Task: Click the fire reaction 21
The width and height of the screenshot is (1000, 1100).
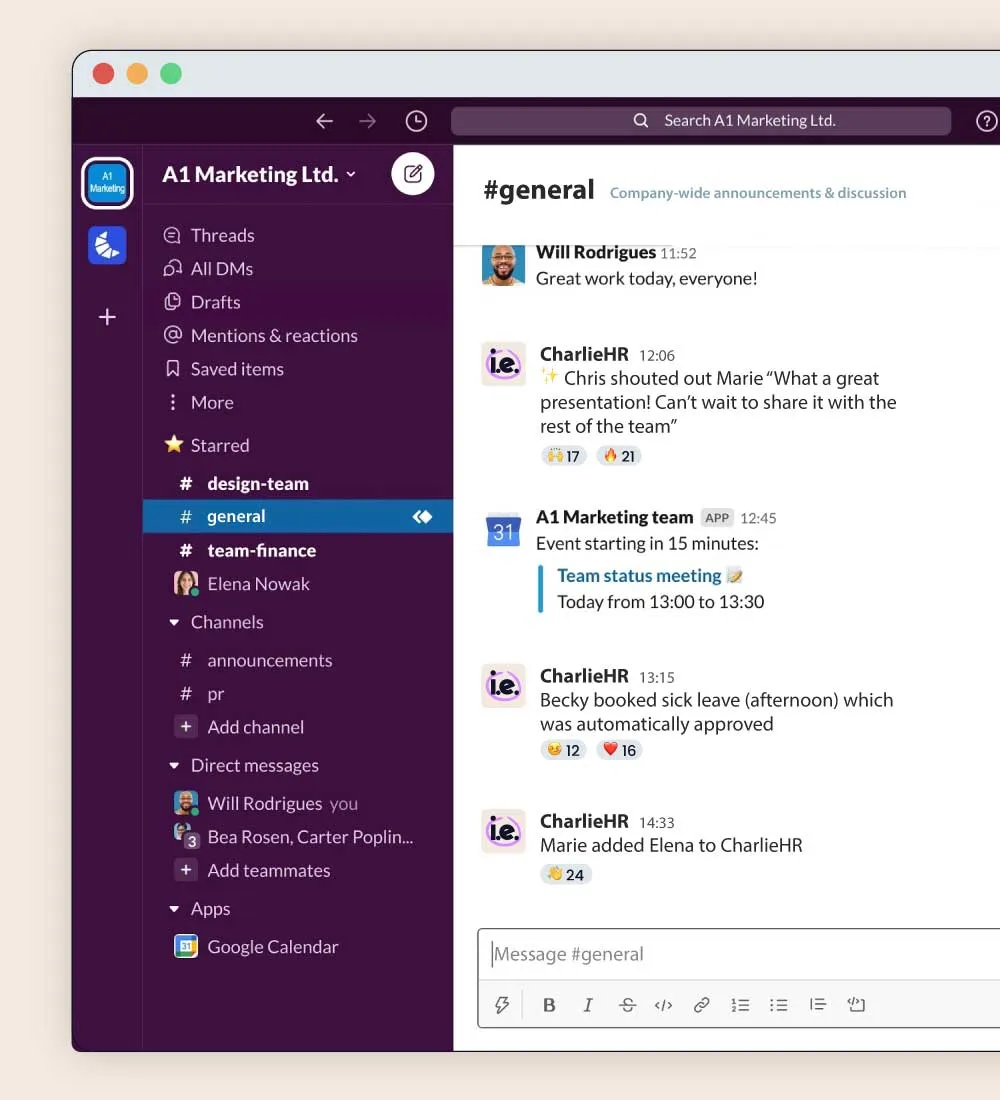Action: tap(619, 456)
